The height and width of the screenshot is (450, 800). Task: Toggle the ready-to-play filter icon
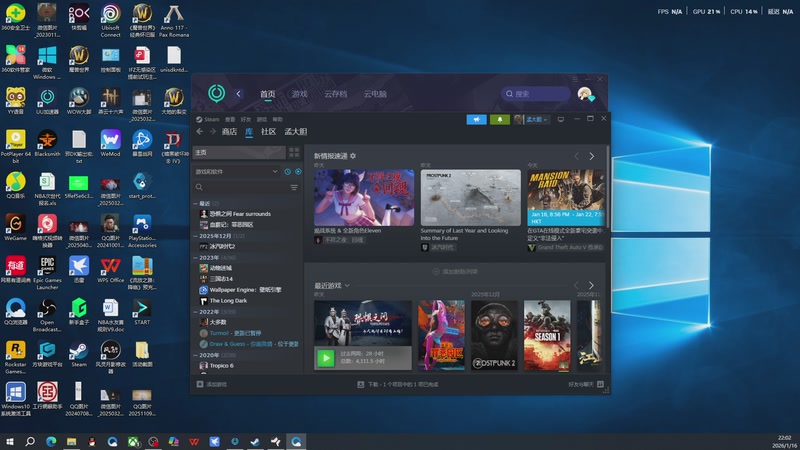(298, 172)
